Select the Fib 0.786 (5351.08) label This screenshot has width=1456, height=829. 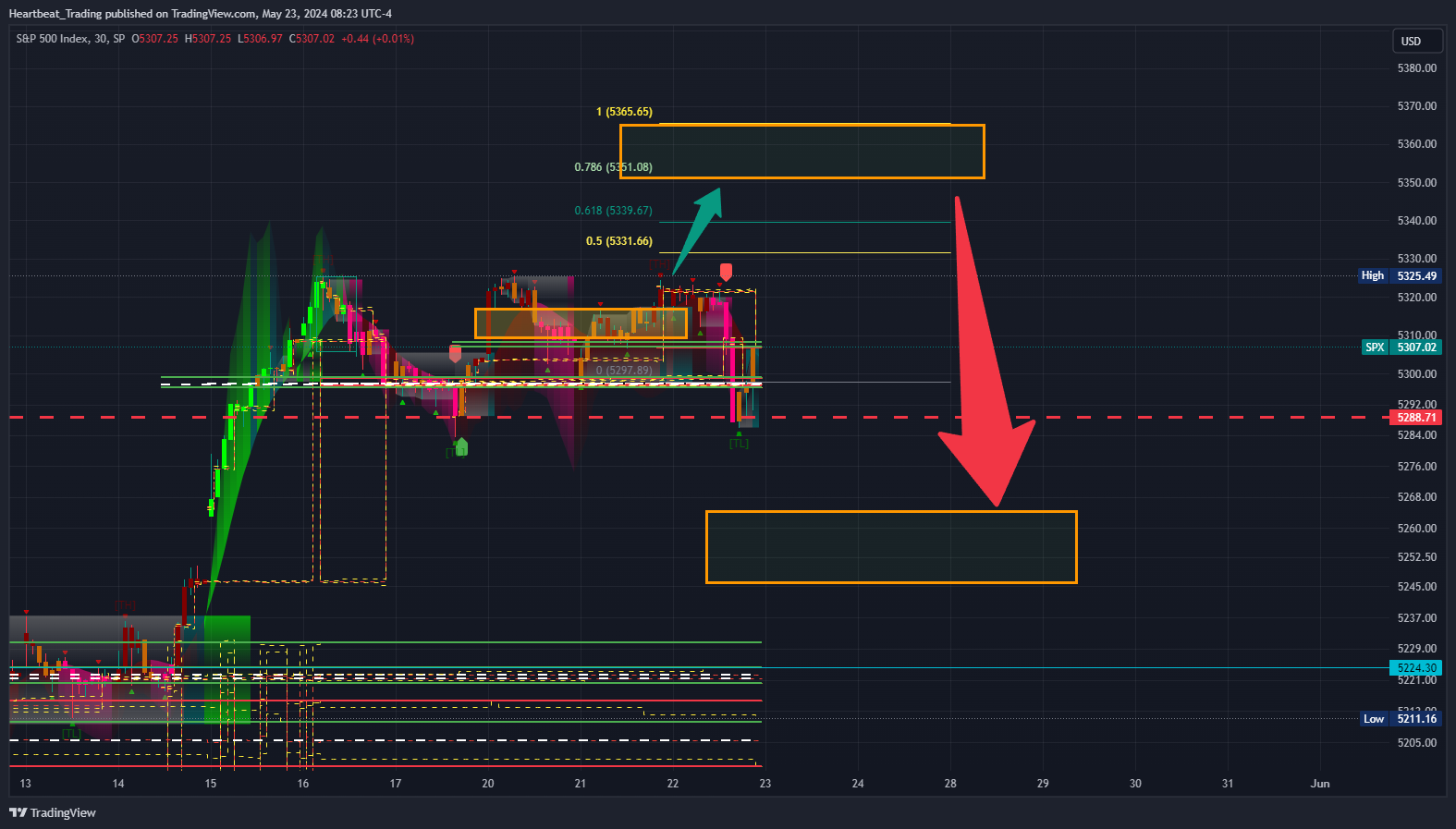(x=613, y=167)
